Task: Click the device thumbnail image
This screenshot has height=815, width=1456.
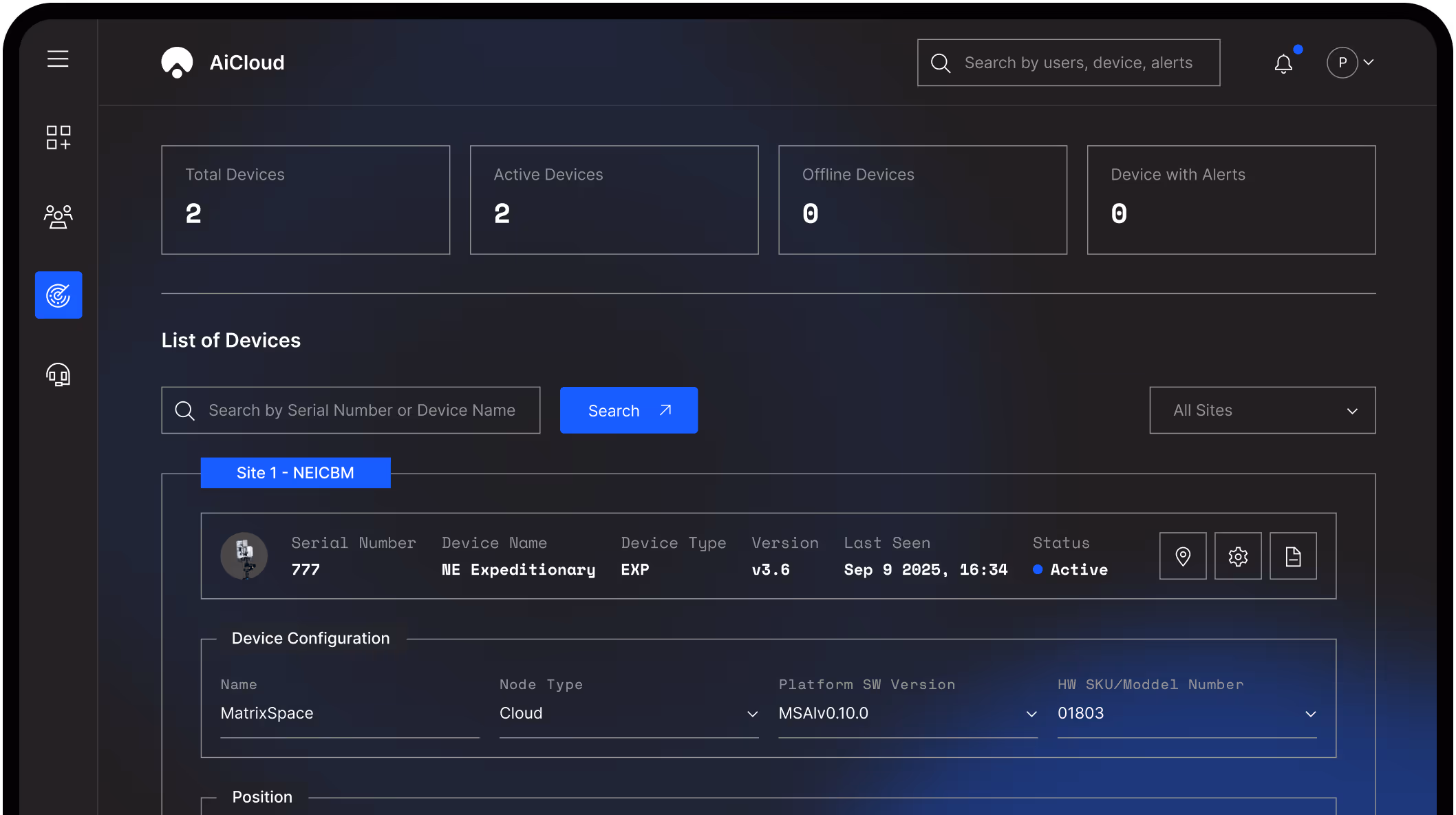Action: [244, 556]
